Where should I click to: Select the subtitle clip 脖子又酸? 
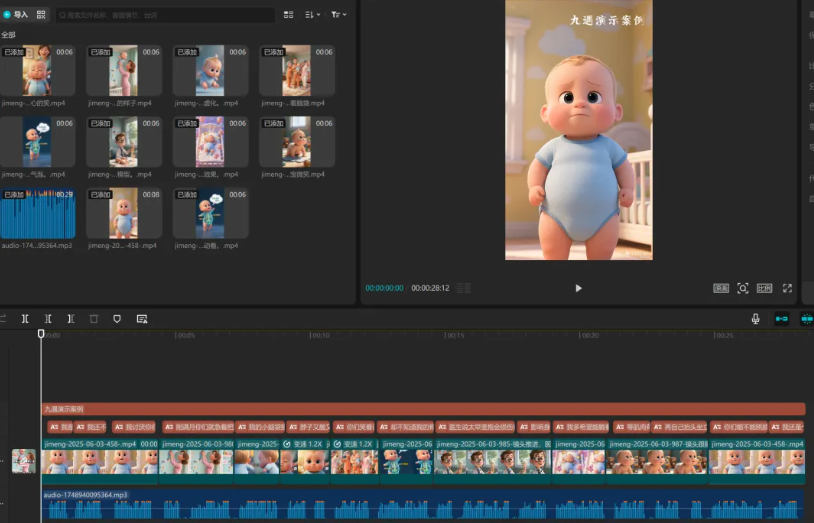click(308, 427)
